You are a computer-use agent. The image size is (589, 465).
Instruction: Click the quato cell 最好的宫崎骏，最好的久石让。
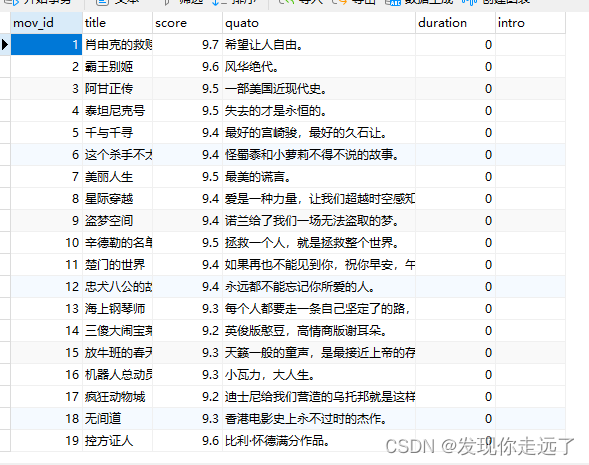tap(319, 133)
